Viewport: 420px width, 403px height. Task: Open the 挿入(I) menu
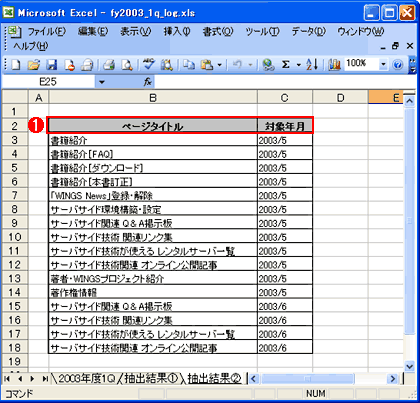(x=177, y=32)
